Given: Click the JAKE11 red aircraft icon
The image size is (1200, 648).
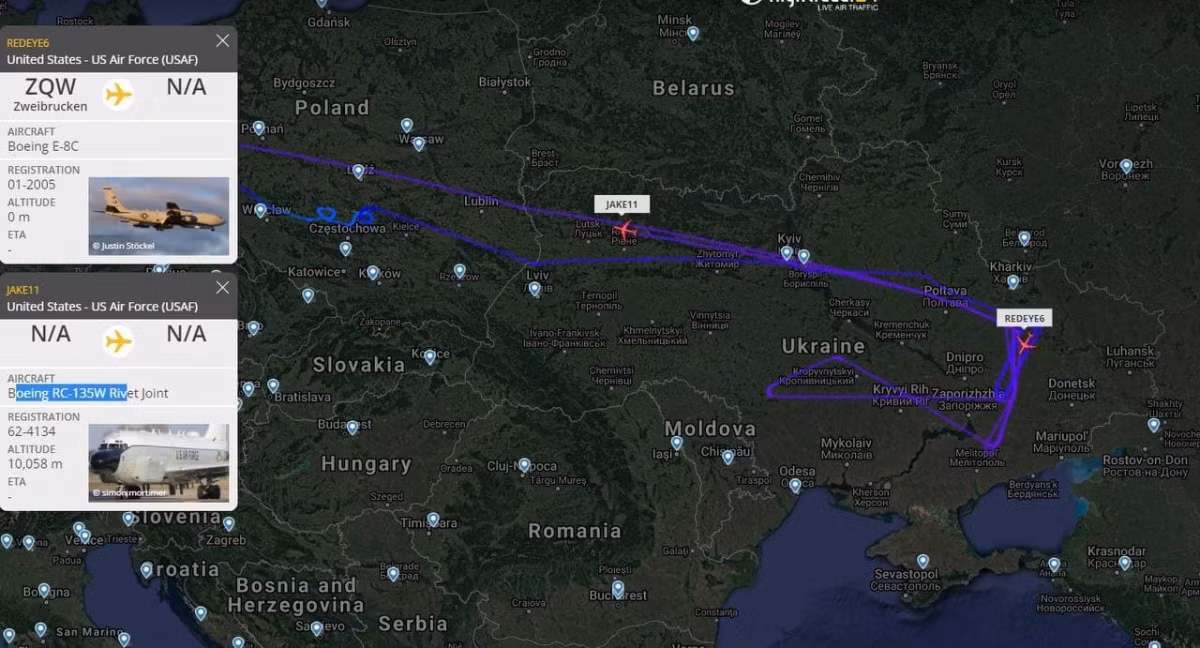Looking at the screenshot, I should click(x=626, y=230).
